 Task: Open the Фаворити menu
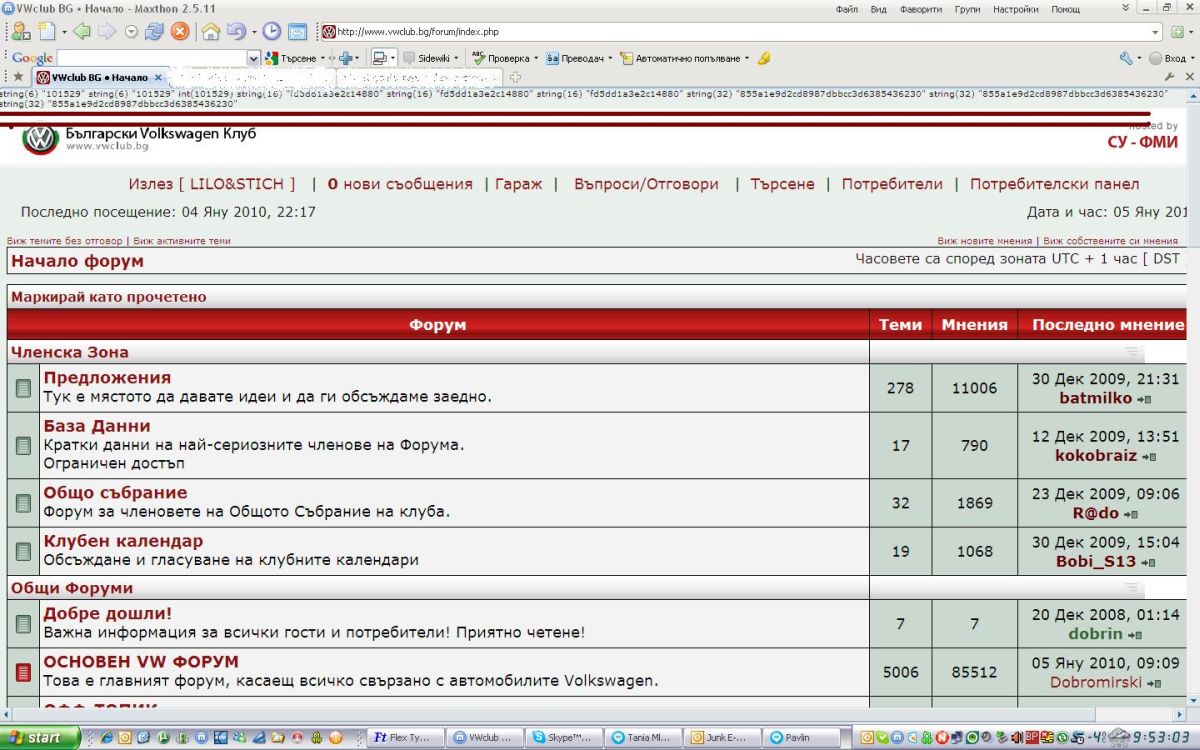tap(920, 9)
